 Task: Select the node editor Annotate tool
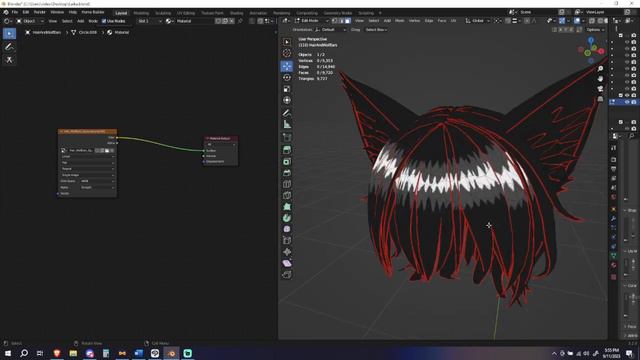point(9,47)
